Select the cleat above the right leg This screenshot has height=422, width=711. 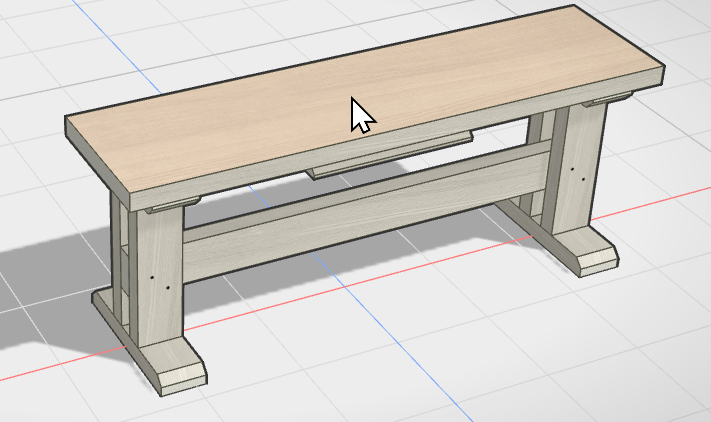(608, 99)
